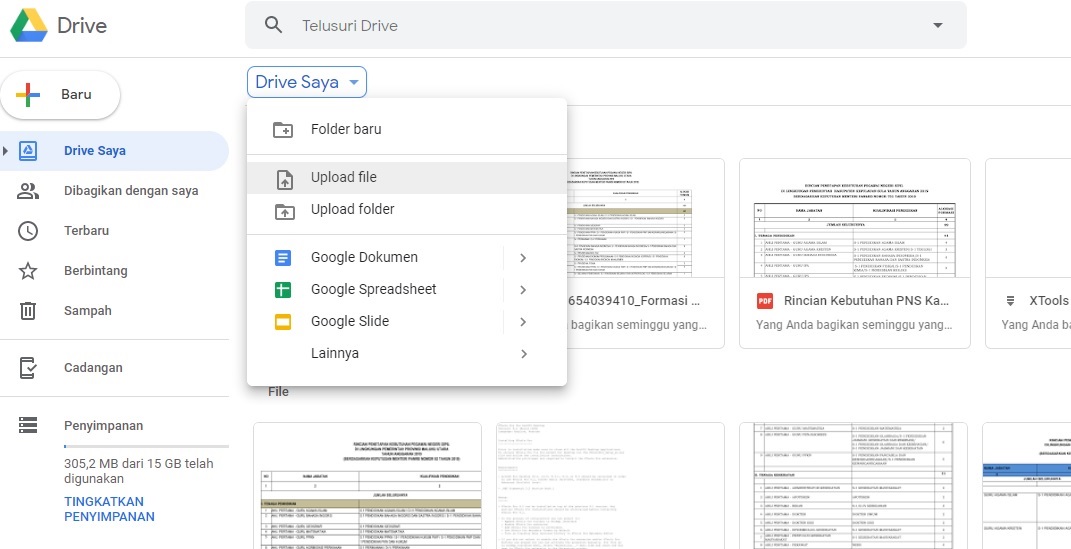1071x549 pixels.
Task: Click the Google Dokumen blue icon
Action: click(x=283, y=258)
